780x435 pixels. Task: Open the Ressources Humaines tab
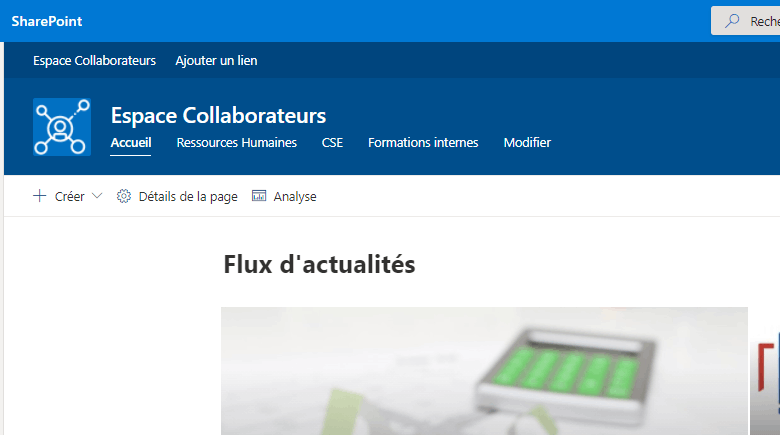[x=237, y=142]
